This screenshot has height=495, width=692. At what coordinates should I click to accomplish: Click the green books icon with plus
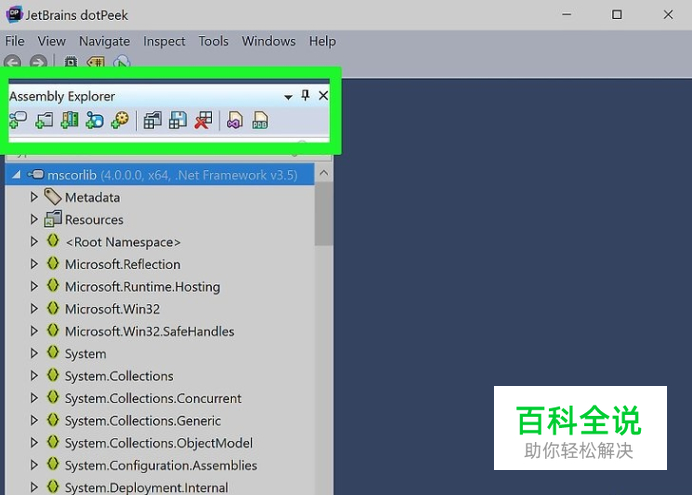(70, 120)
